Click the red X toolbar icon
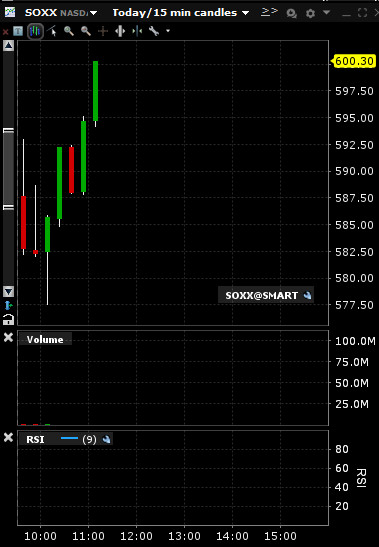This screenshot has width=379, height=547. click(x=6, y=32)
